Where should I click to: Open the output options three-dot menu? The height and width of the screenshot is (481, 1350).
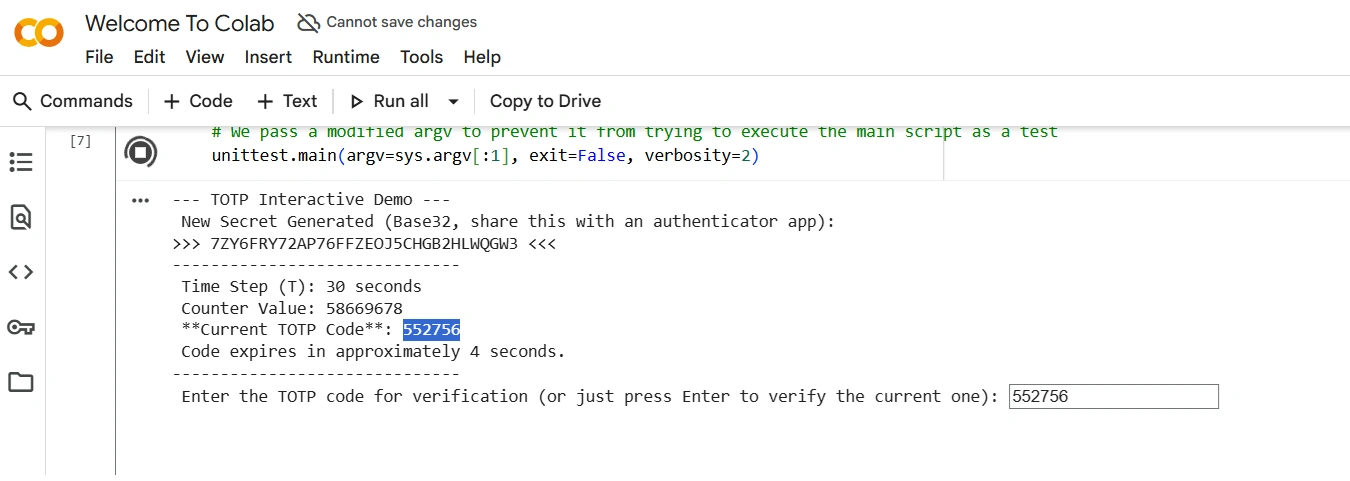(141, 201)
